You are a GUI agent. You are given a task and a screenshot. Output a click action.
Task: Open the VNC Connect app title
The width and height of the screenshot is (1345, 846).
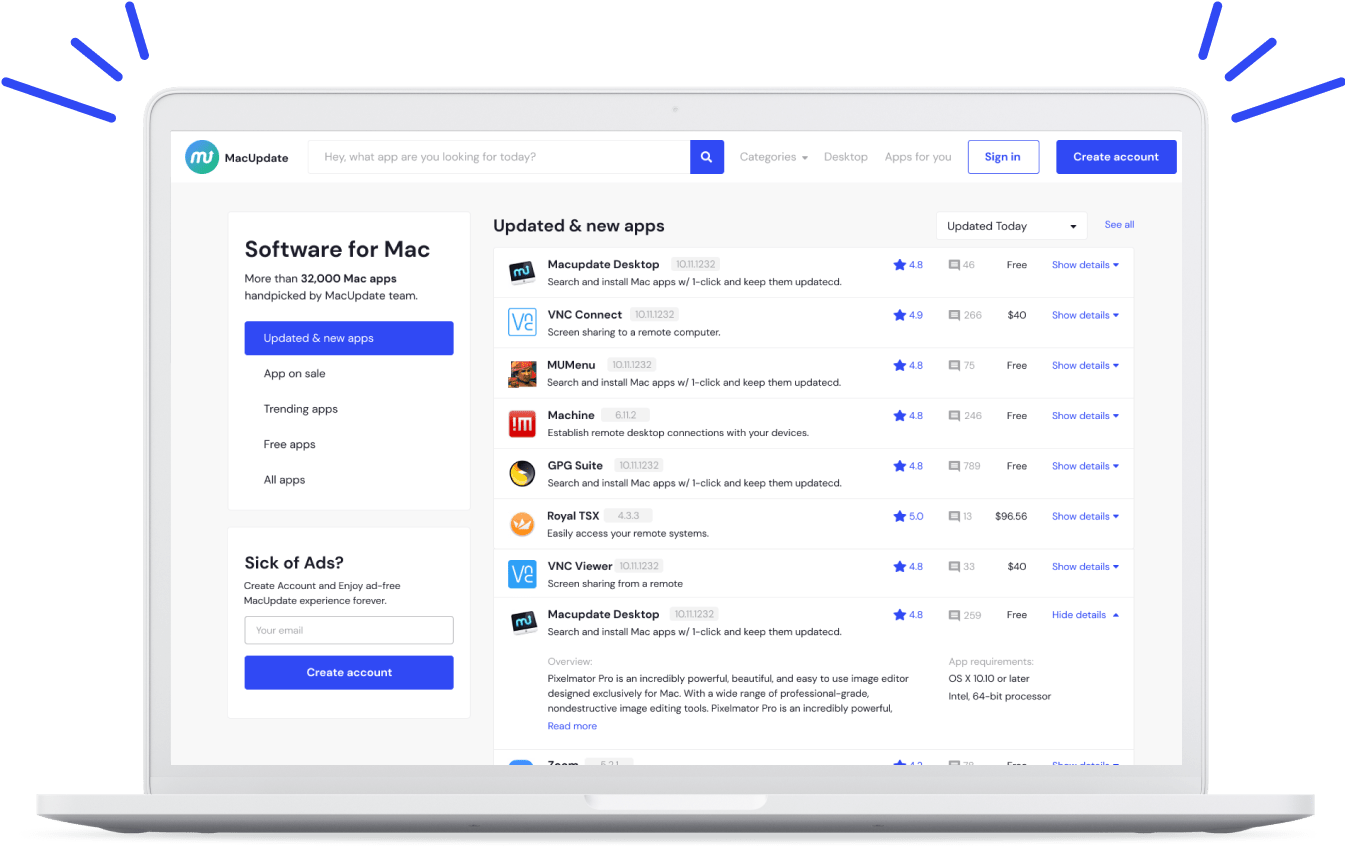[x=585, y=314]
